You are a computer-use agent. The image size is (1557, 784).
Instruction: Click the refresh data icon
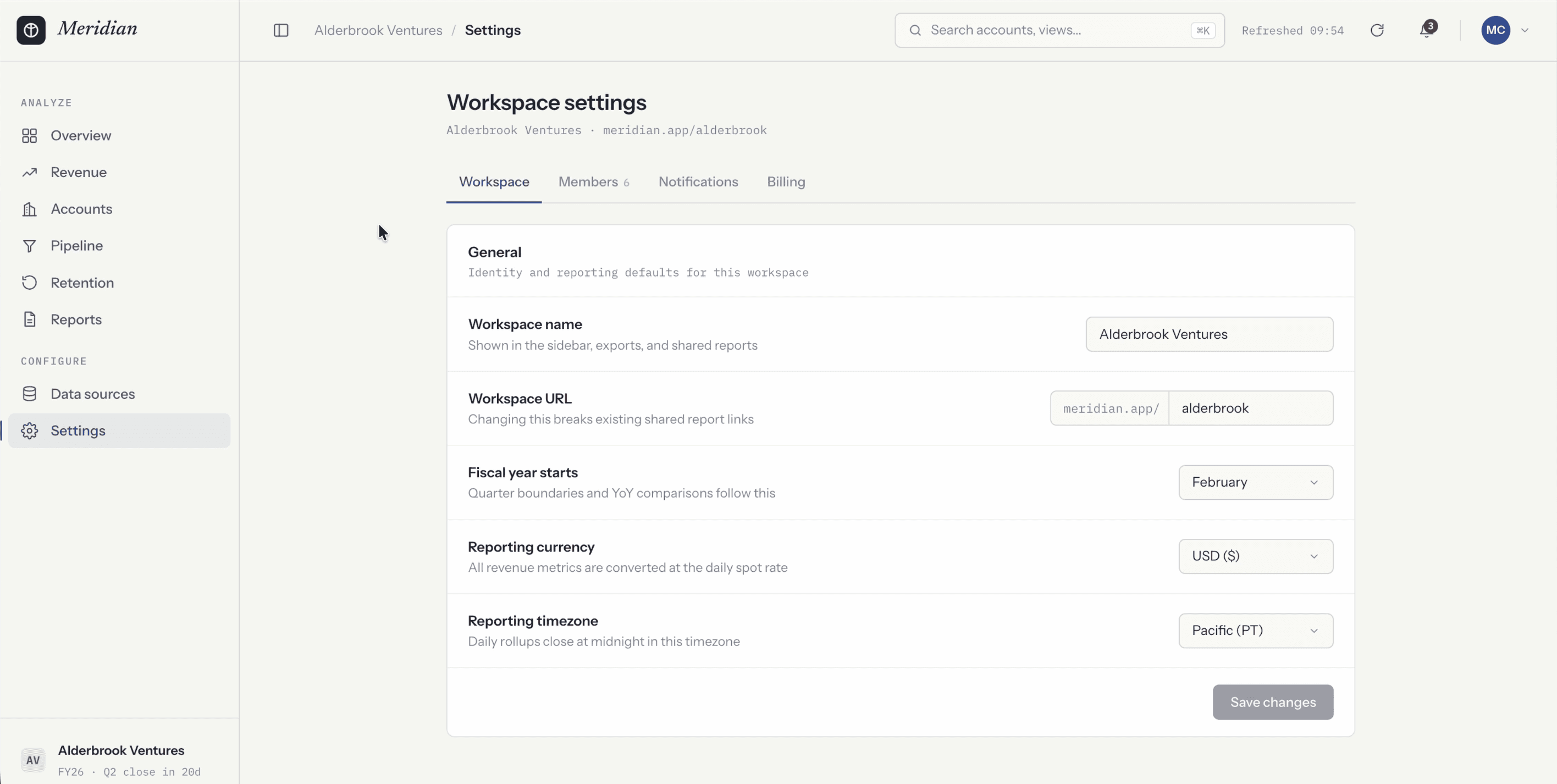pyautogui.click(x=1377, y=30)
